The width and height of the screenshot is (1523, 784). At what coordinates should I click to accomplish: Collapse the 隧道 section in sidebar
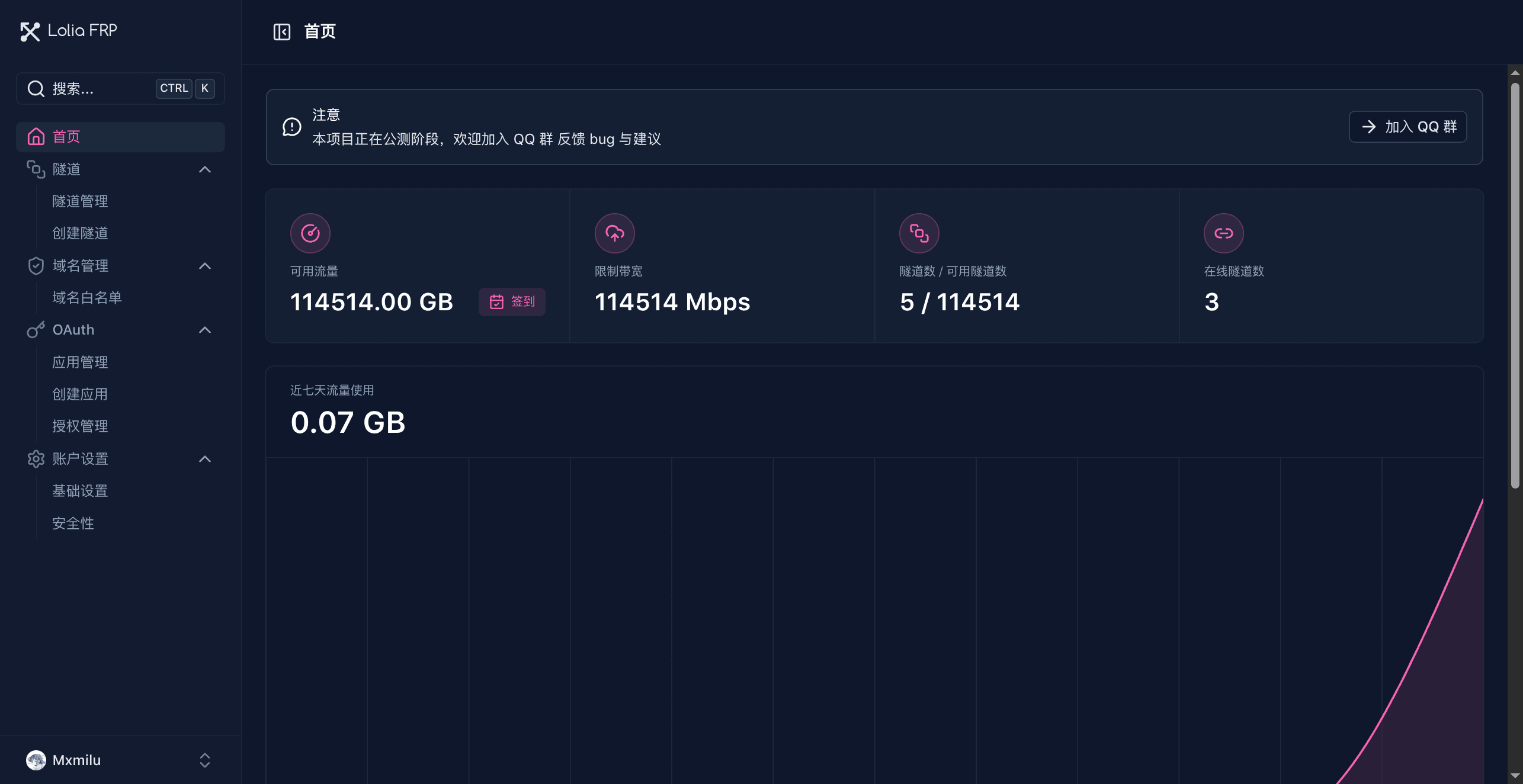click(205, 169)
